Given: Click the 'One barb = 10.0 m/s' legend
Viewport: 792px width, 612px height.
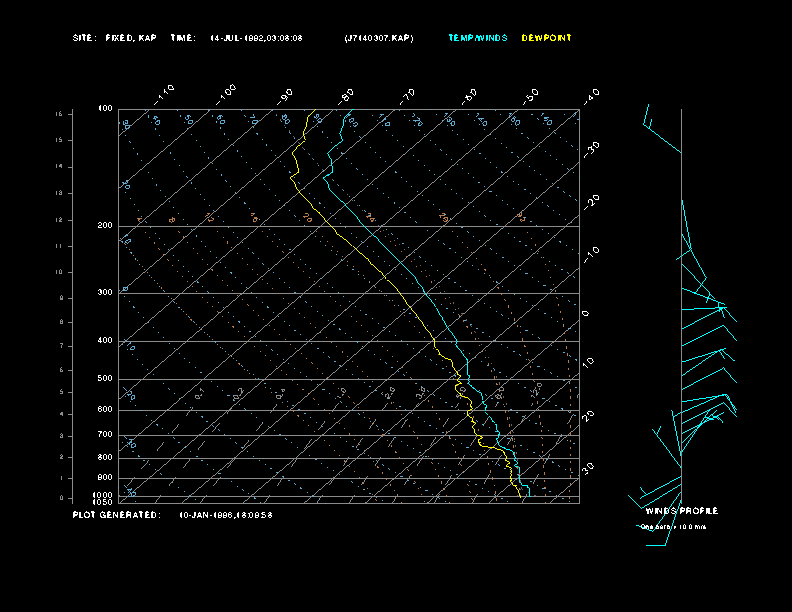Looking at the screenshot, I should pos(674,526).
